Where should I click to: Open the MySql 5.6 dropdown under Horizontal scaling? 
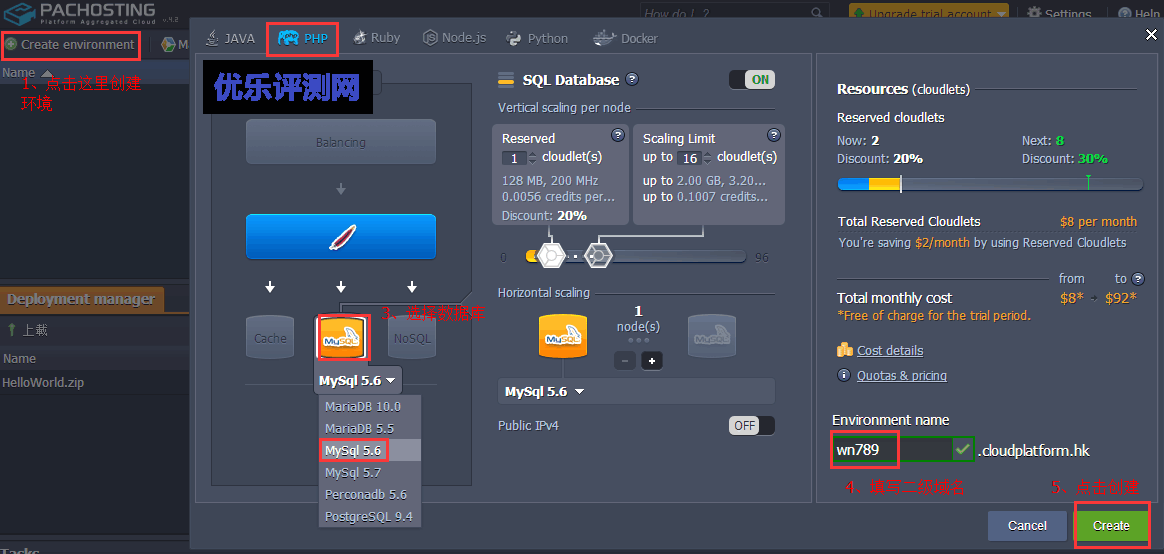544,391
